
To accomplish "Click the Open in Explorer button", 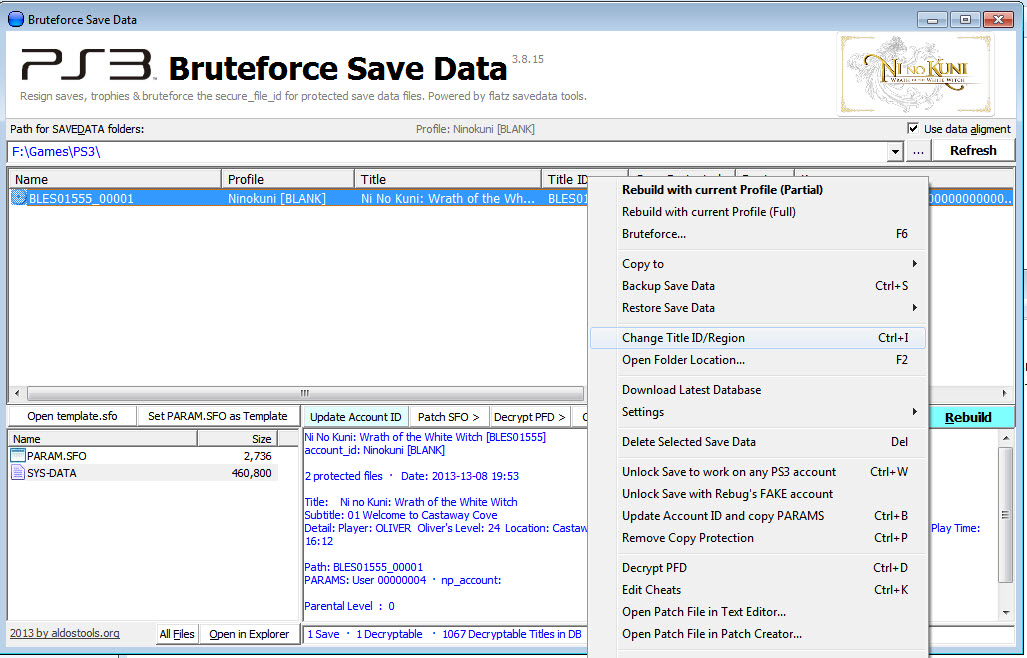I will tap(249, 634).
